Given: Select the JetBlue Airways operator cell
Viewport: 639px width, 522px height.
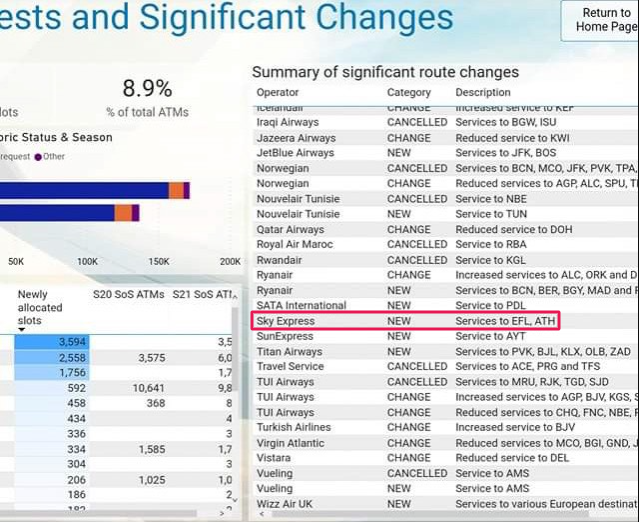Looking at the screenshot, I should (295, 153).
